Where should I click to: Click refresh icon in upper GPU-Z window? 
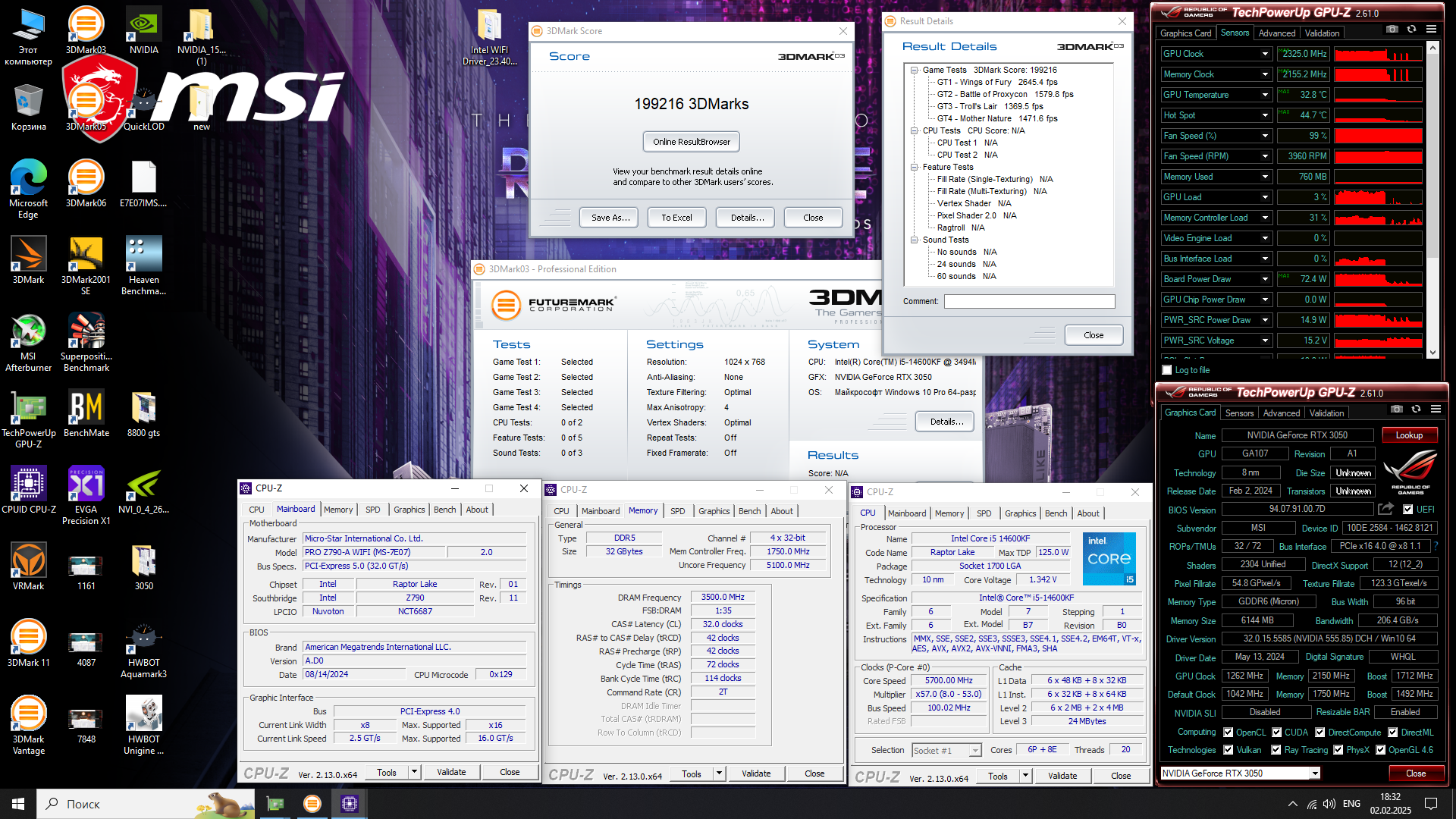click(x=1411, y=29)
